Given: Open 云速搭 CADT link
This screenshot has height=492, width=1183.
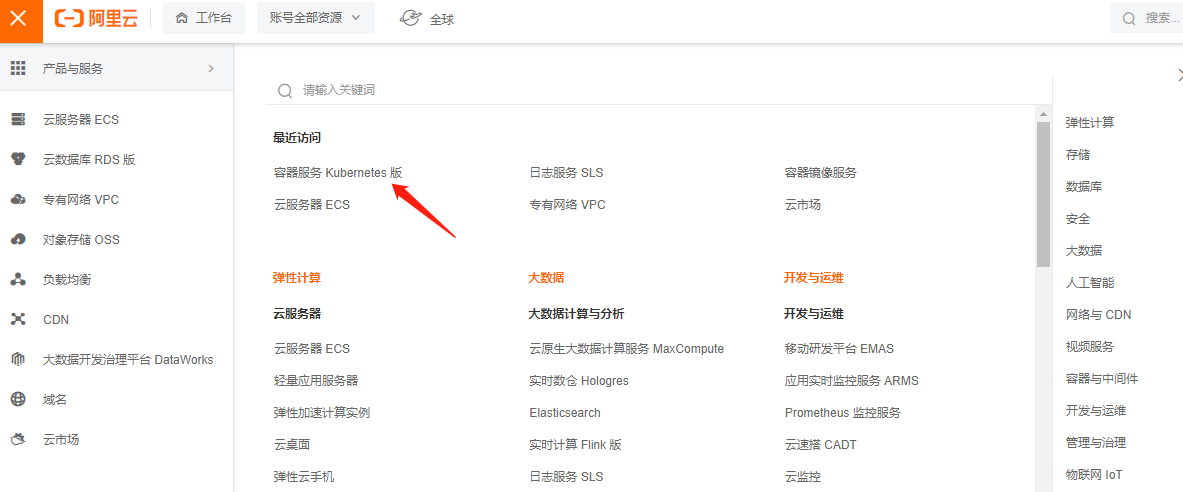Looking at the screenshot, I should tap(821, 444).
